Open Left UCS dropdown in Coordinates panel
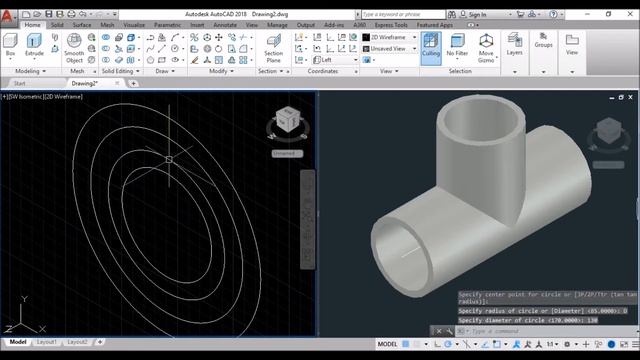Screen dimensions: 640x360 click(336, 60)
